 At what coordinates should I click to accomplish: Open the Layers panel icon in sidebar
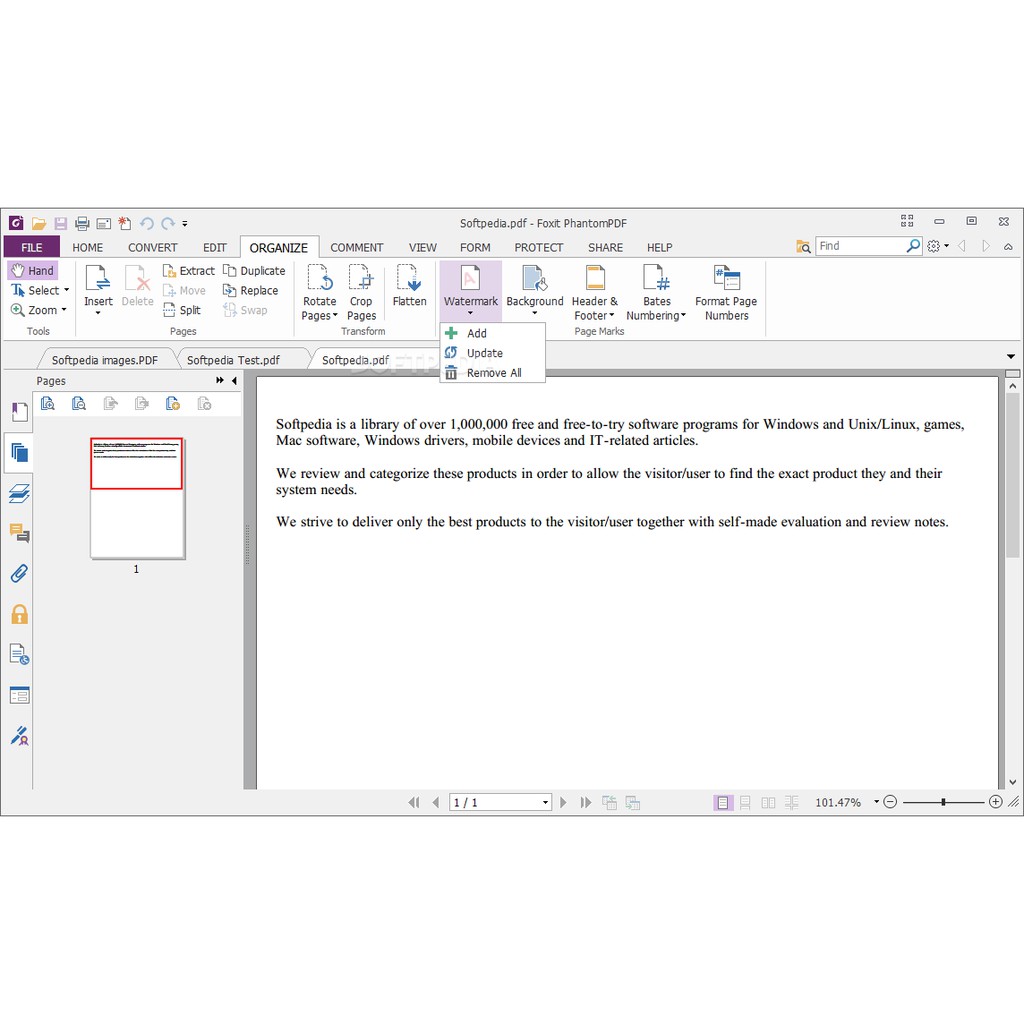tap(20, 493)
